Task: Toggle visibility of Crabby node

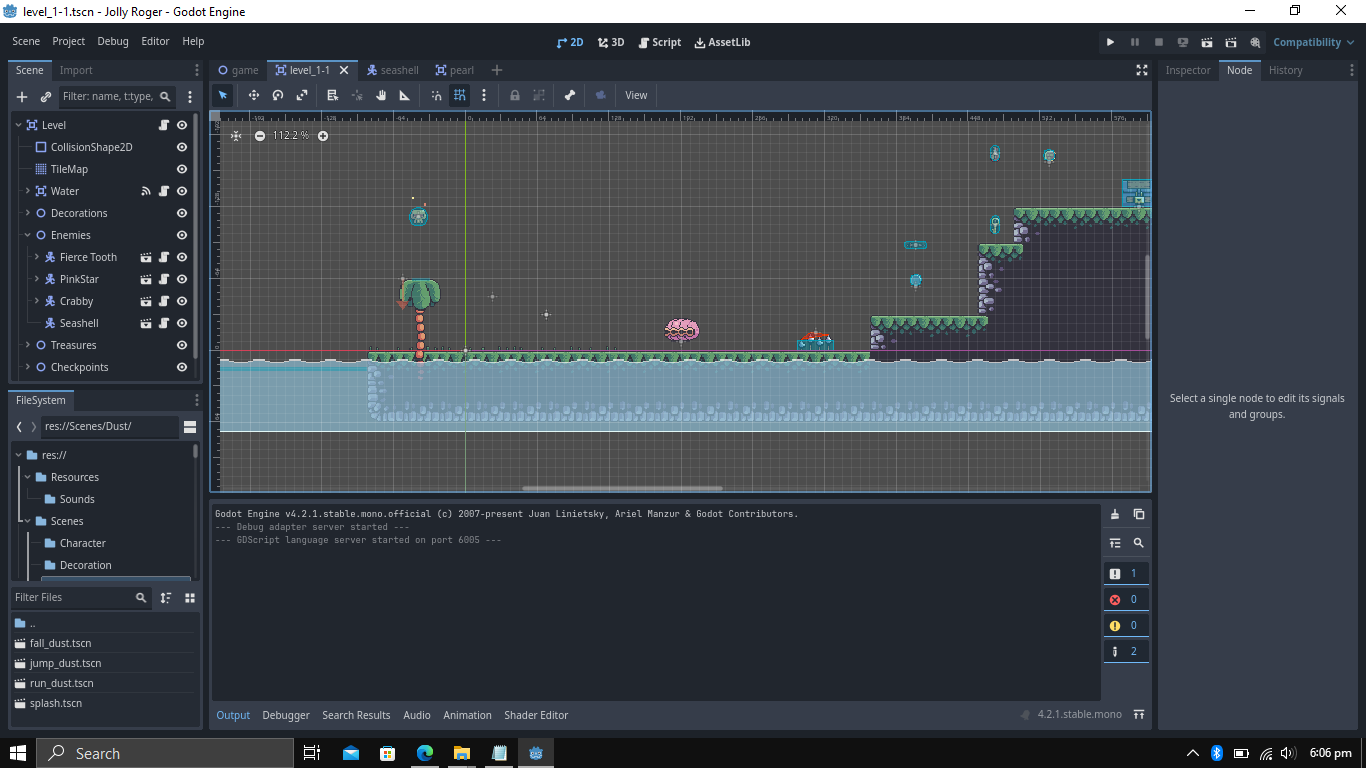Action: pos(182,301)
